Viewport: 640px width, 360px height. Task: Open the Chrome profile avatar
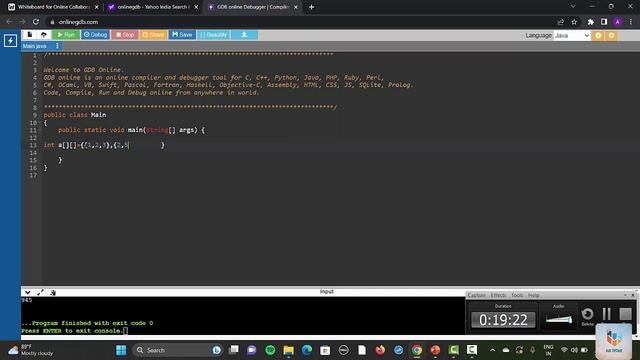click(x=618, y=22)
